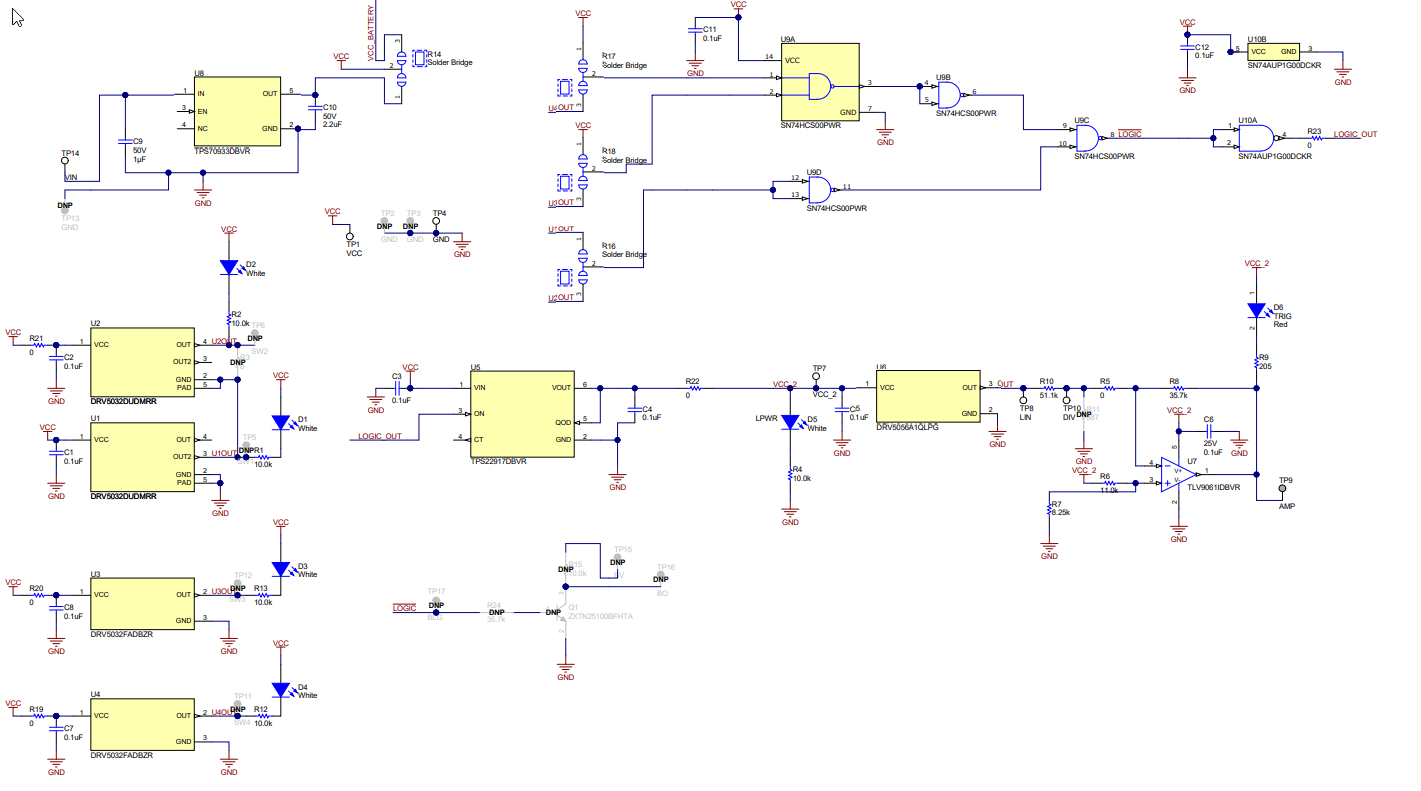This screenshot has width=1421, height=791.
Task: Click the LOGIC_OUT net label near R23
Action: point(1356,131)
